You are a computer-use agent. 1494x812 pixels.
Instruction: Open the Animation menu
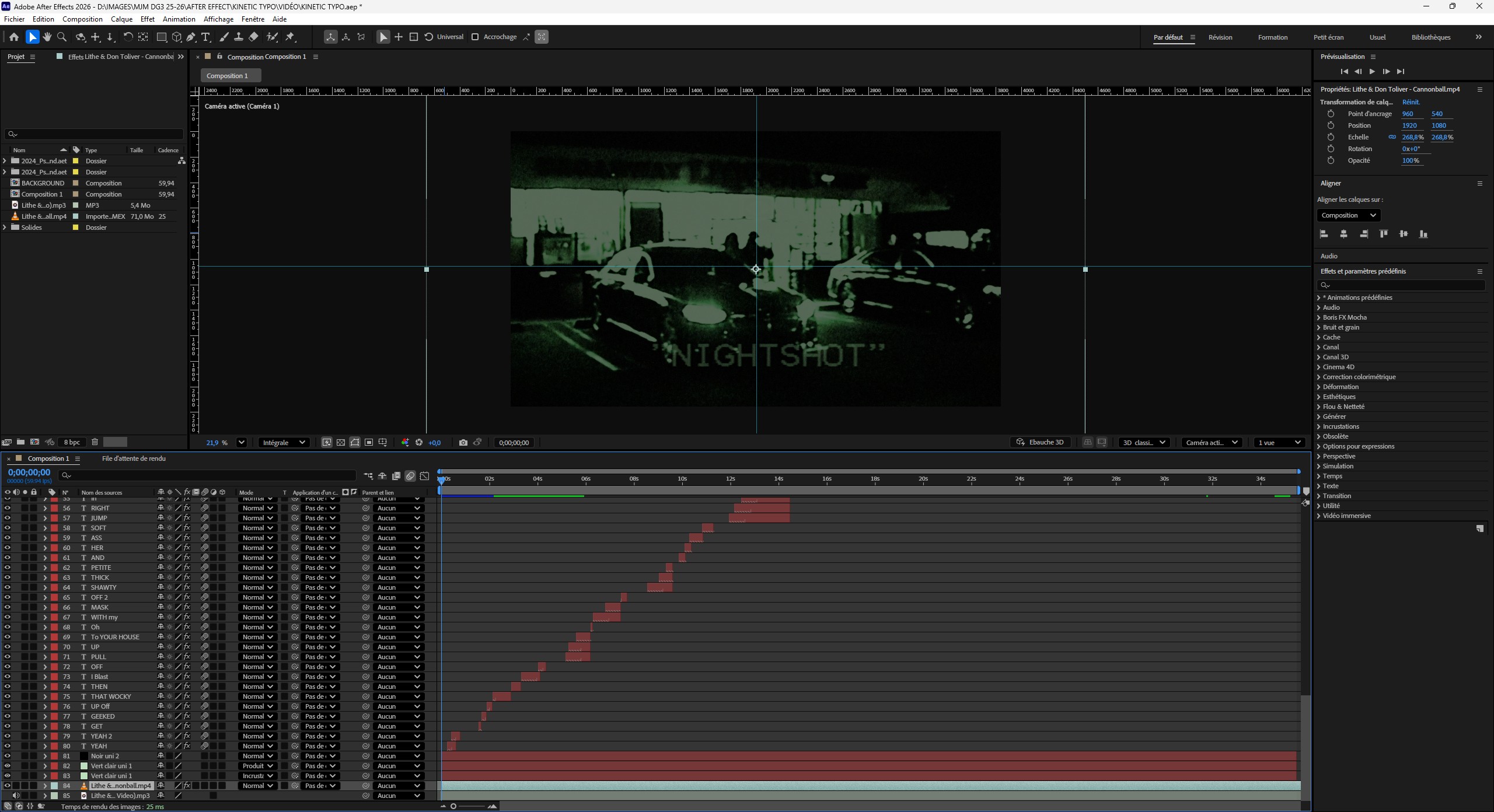[179, 19]
